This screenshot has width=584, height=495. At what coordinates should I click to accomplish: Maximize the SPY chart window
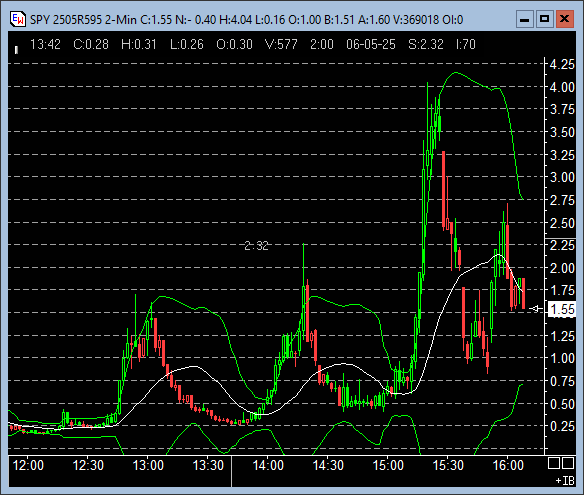pos(545,19)
